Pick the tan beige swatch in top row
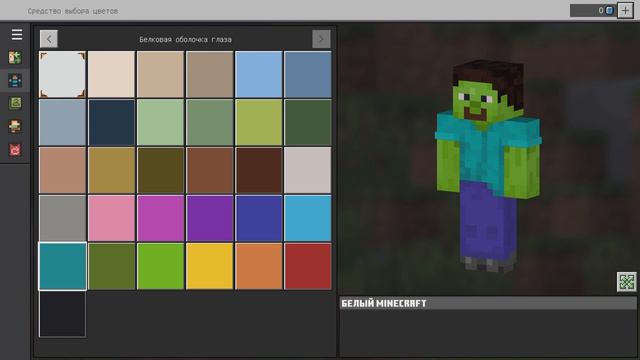The width and height of the screenshot is (640, 360). pos(160,74)
